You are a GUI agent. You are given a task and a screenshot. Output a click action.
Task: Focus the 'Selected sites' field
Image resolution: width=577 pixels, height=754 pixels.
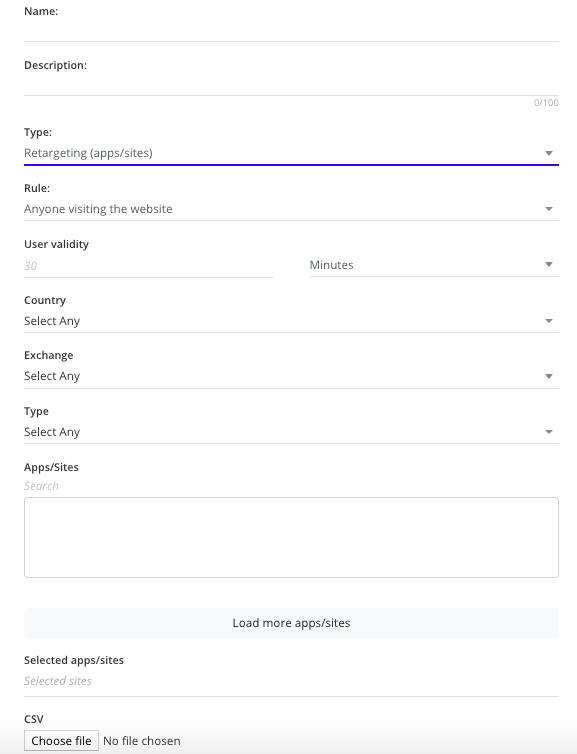(291, 681)
